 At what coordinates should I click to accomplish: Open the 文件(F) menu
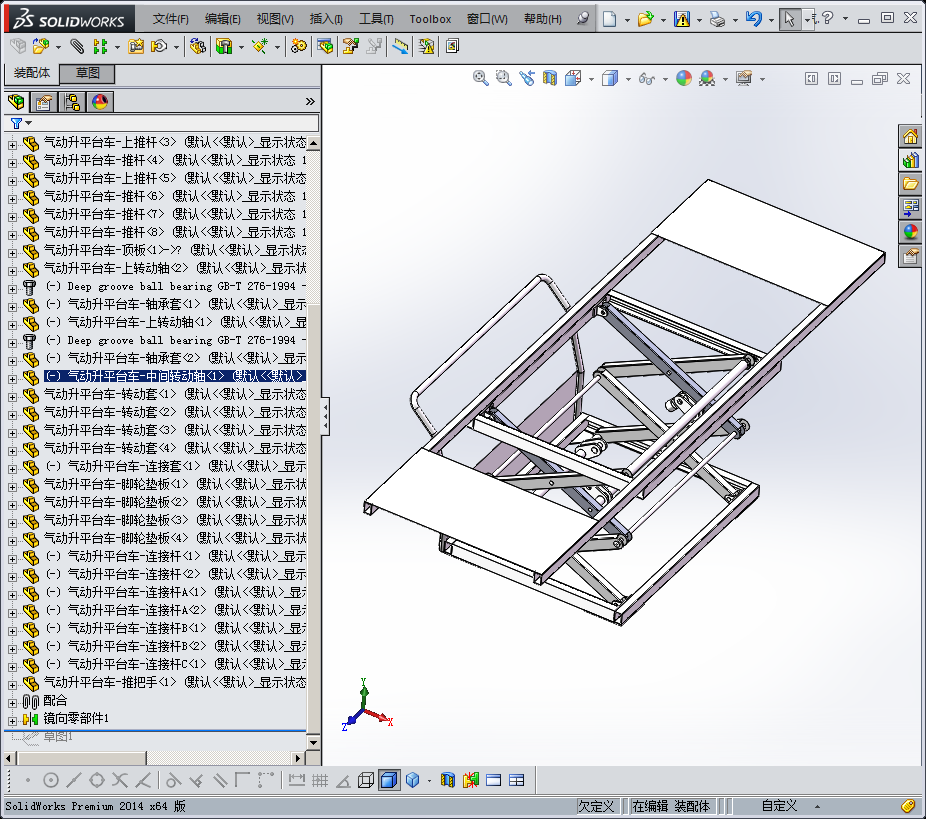170,19
